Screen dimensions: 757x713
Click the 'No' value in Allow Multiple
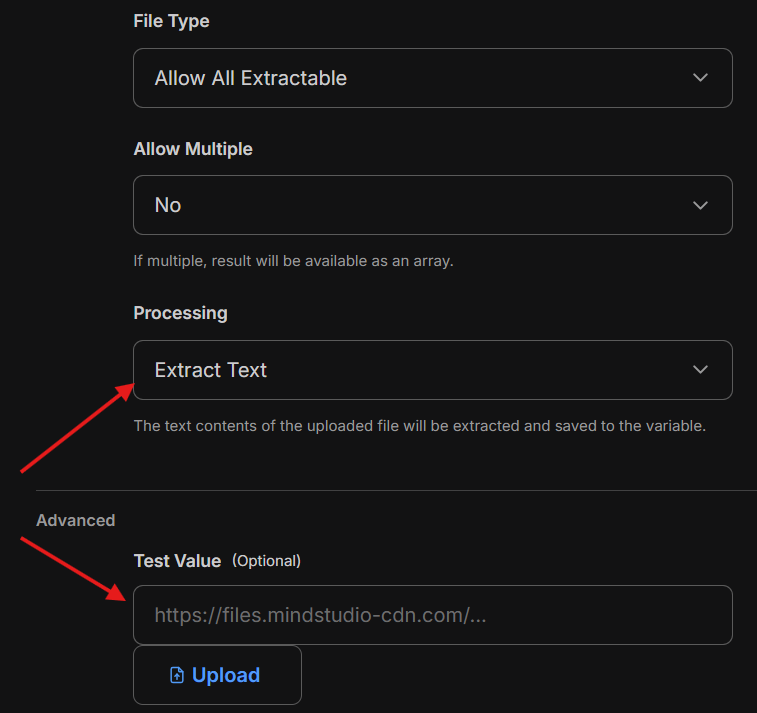tap(168, 205)
